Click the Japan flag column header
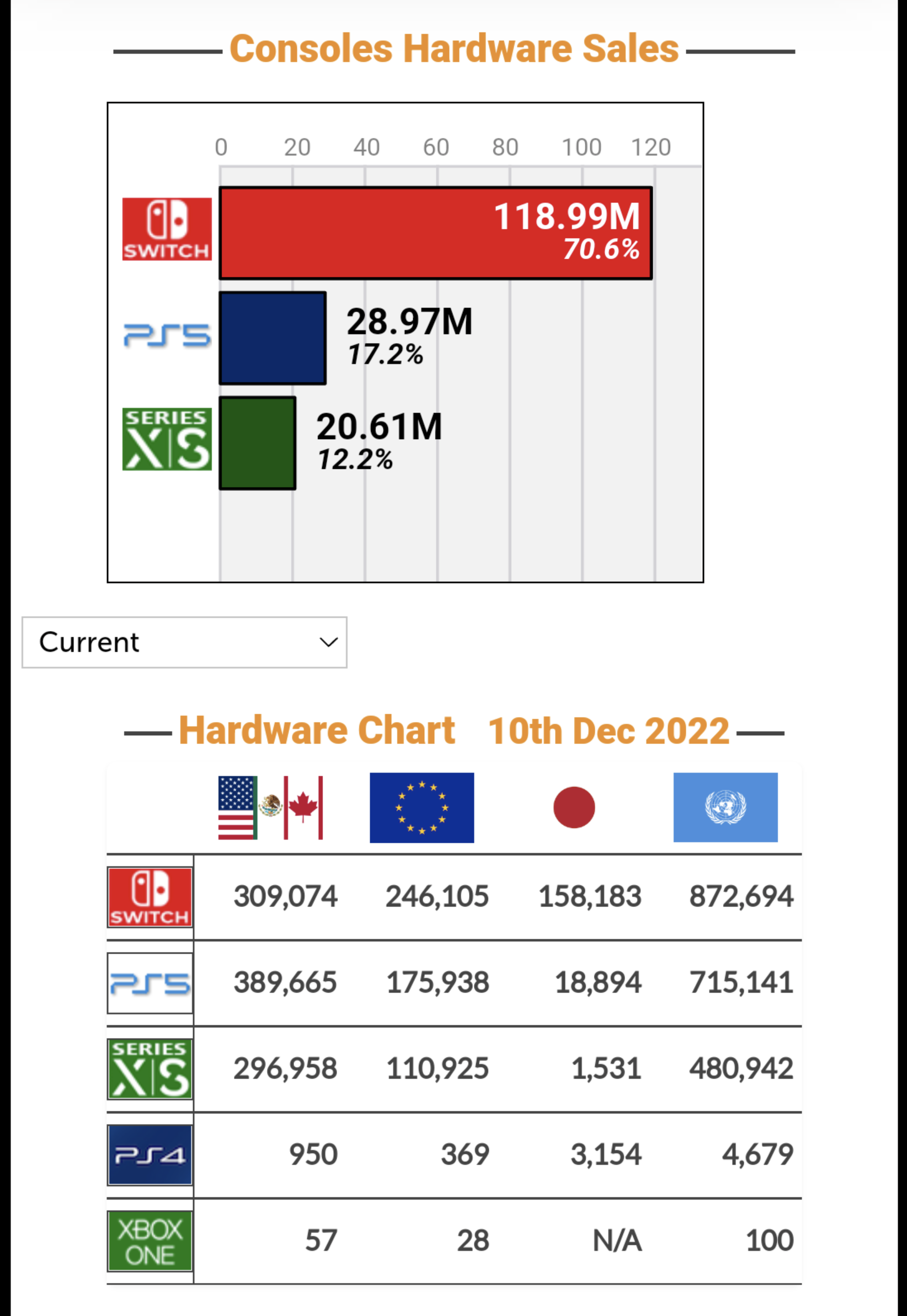Image resolution: width=907 pixels, height=1316 pixels. (574, 807)
